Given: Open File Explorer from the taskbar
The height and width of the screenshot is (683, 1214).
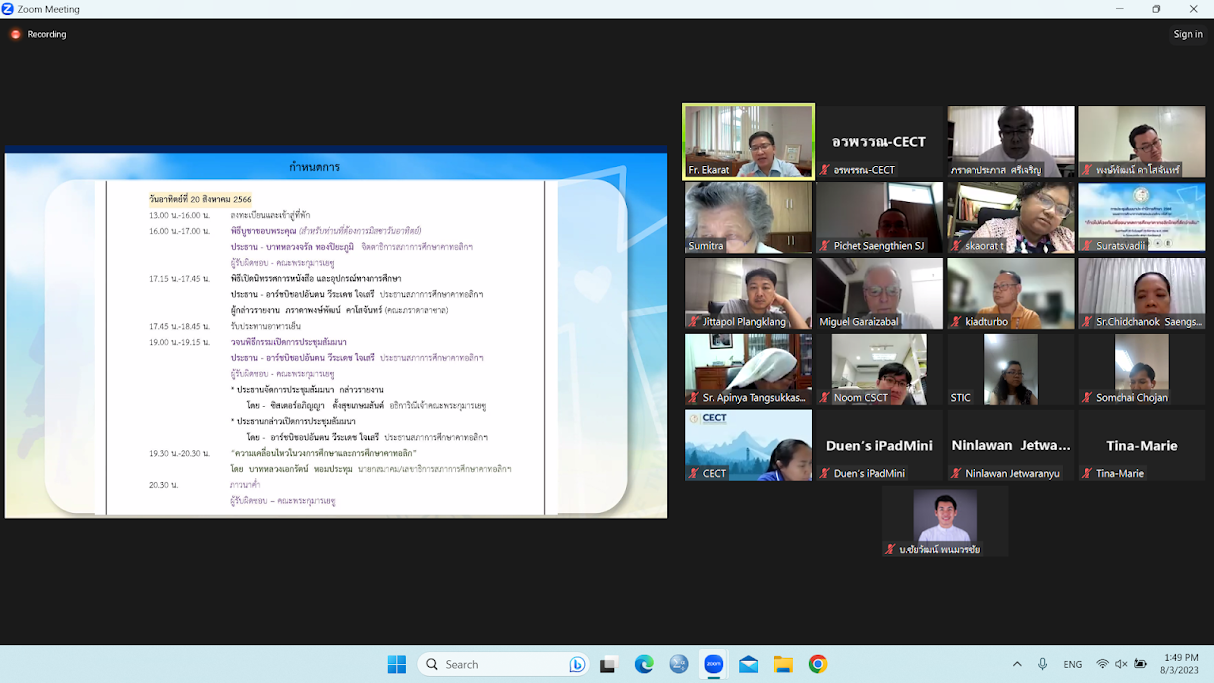Looking at the screenshot, I should (x=783, y=664).
